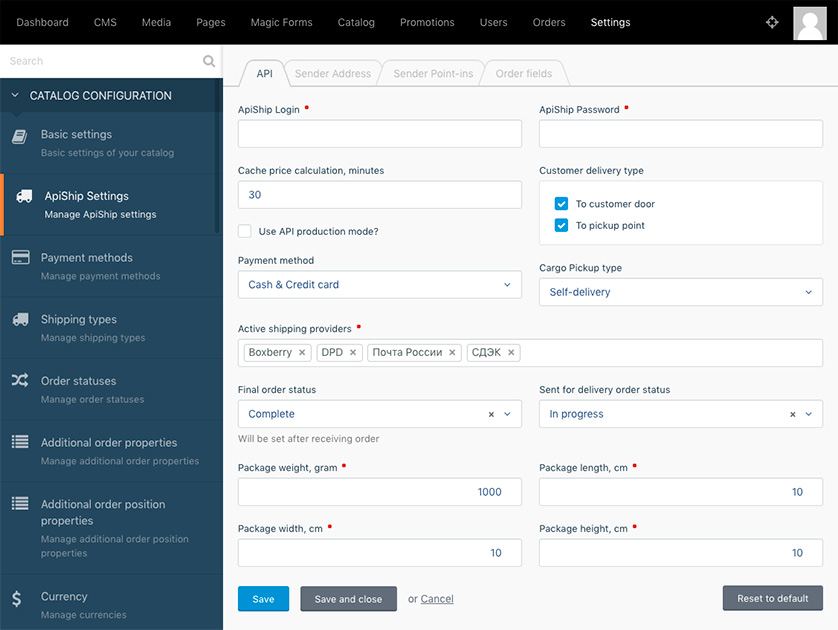The image size is (838, 630).
Task: Open the Settings menu
Action: pyautogui.click(x=610, y=22)
